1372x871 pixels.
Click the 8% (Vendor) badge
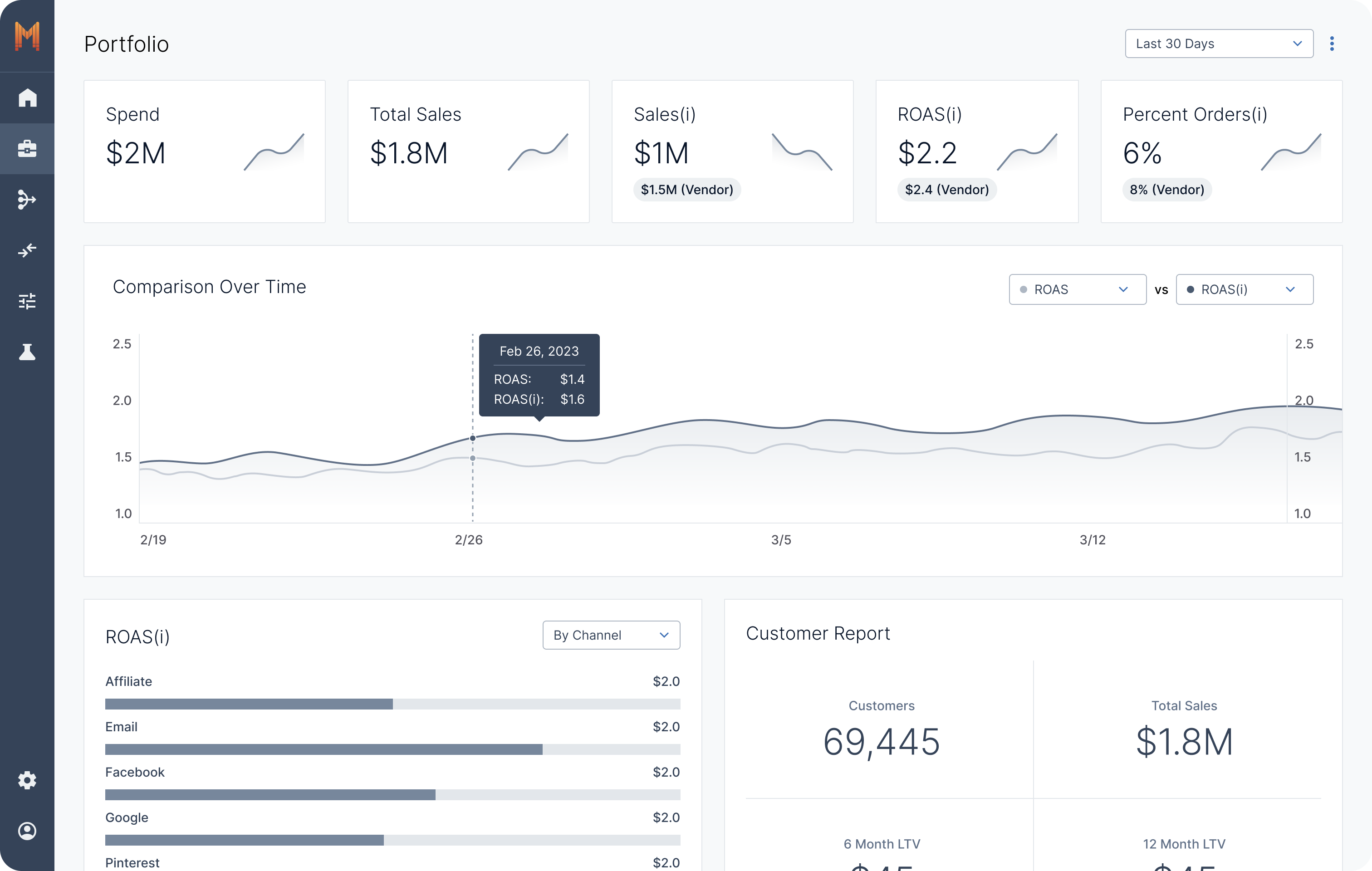[x=1166, y=190]
